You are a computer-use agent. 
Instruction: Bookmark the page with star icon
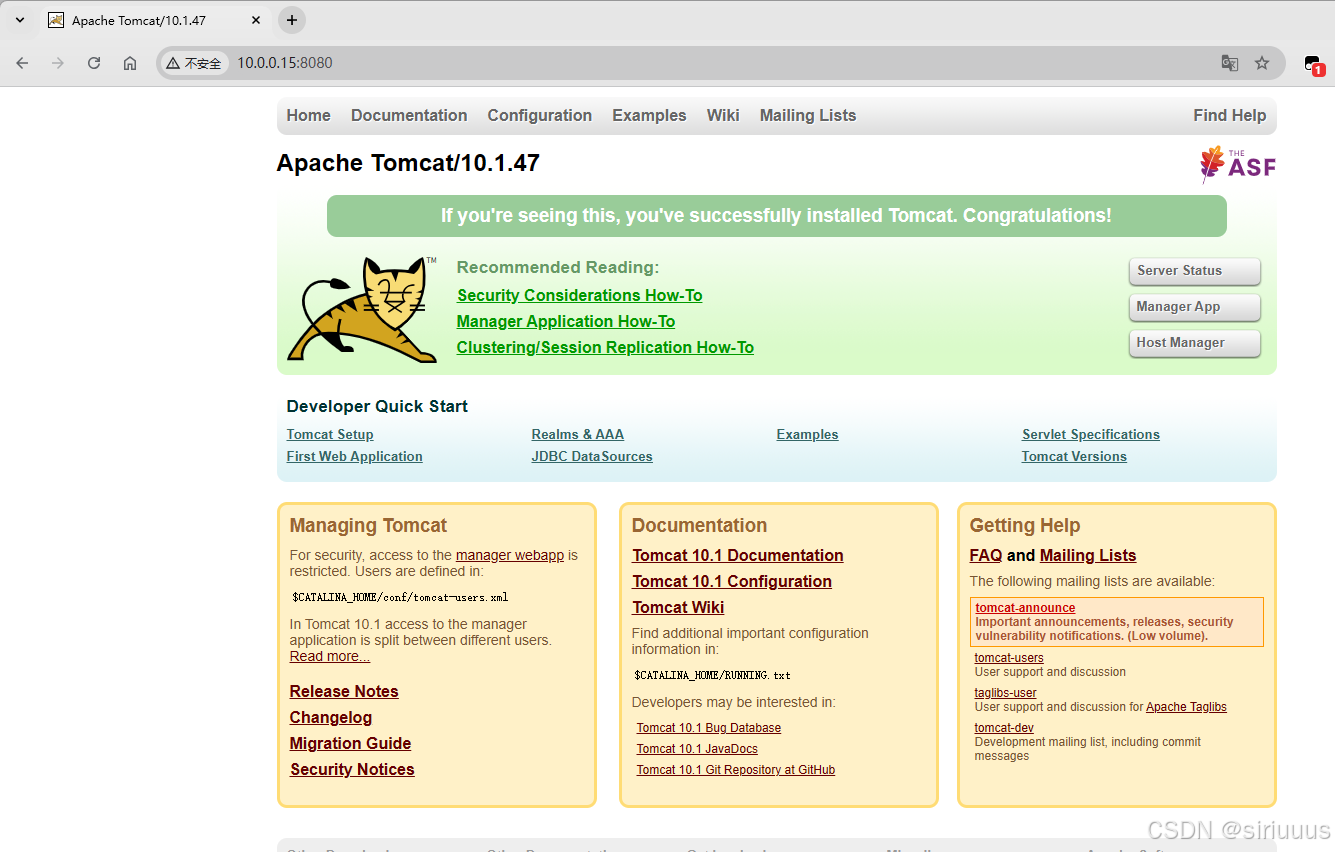(x=1262, y=63)
